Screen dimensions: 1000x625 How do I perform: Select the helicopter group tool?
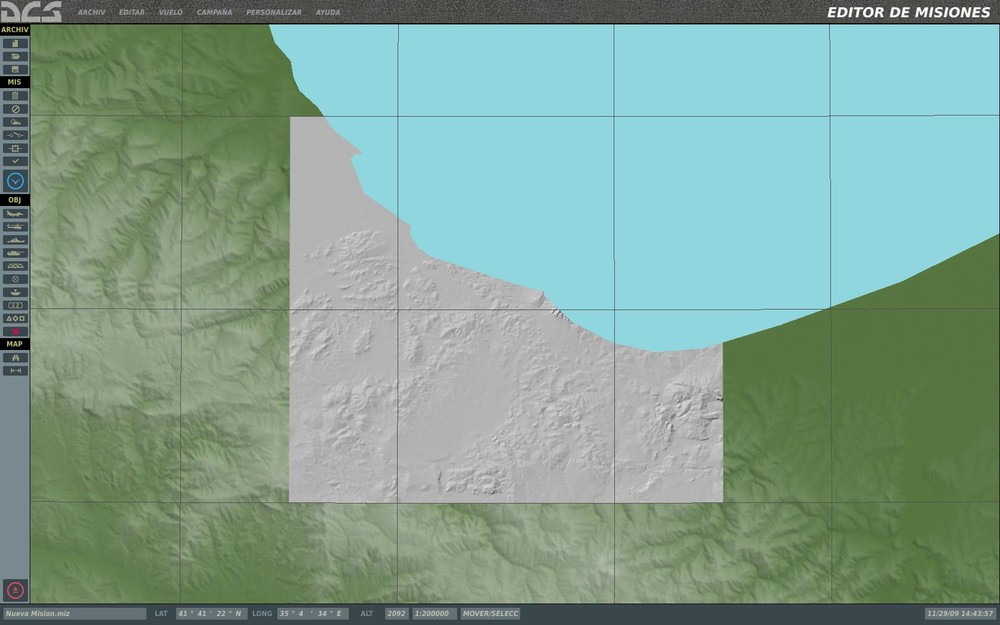coord(15,226)
